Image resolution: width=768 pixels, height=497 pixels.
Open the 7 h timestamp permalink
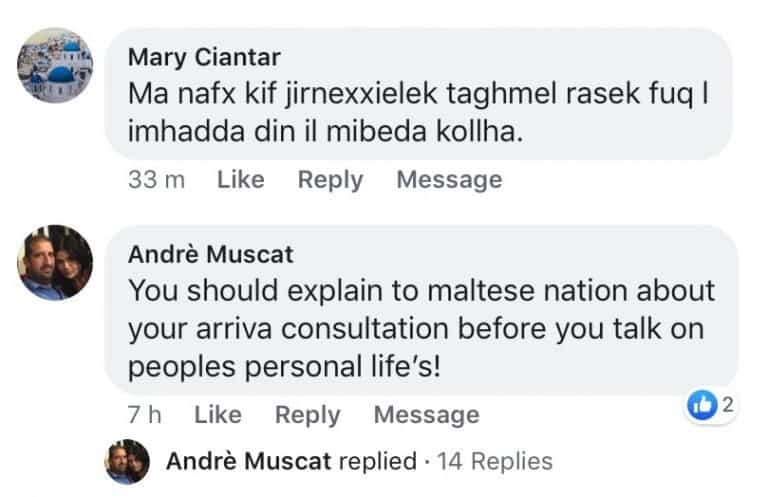click(x=146, y=413)
